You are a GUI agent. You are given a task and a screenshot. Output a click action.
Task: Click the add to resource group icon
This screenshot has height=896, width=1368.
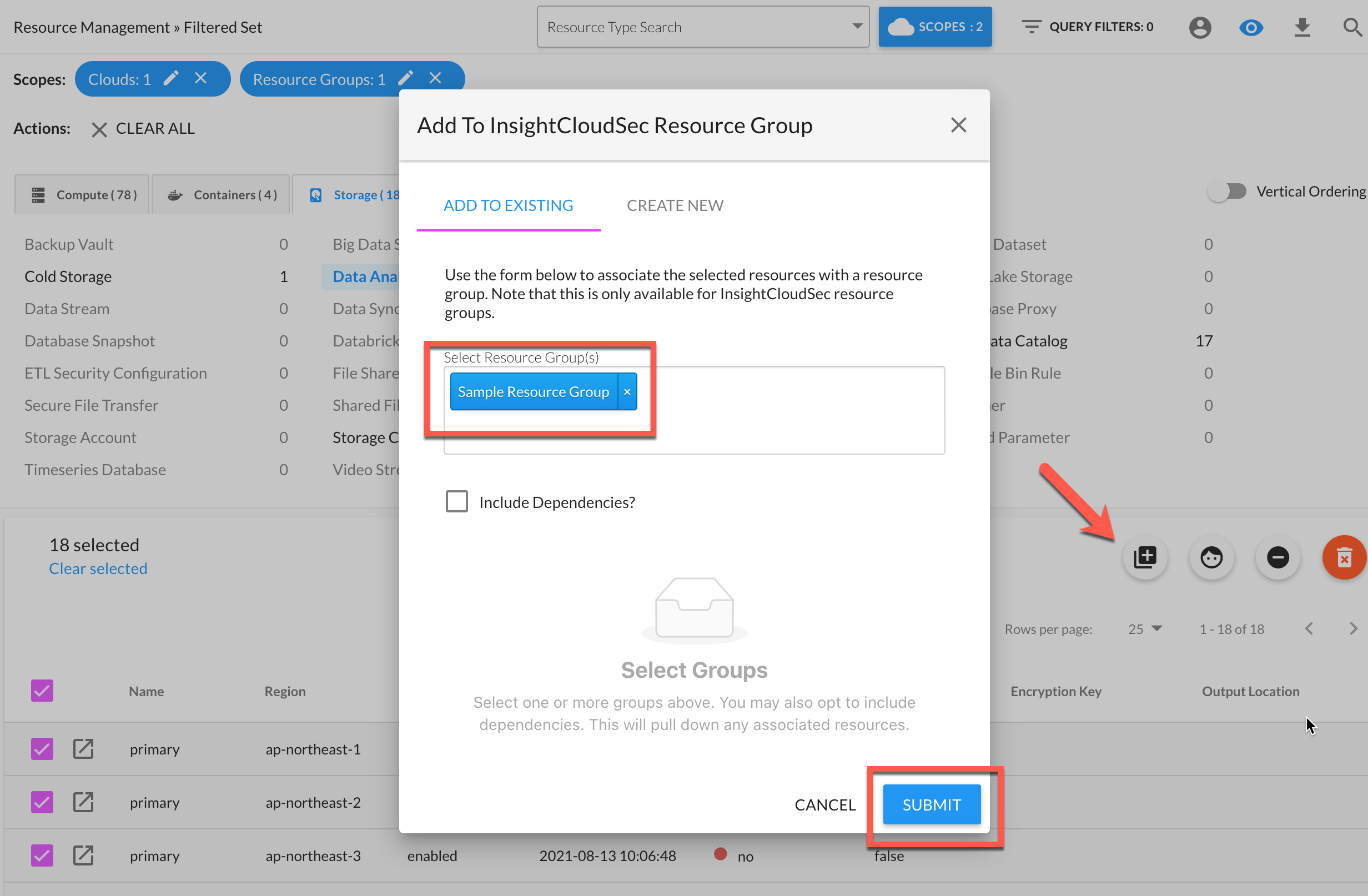click(1144, 557)
